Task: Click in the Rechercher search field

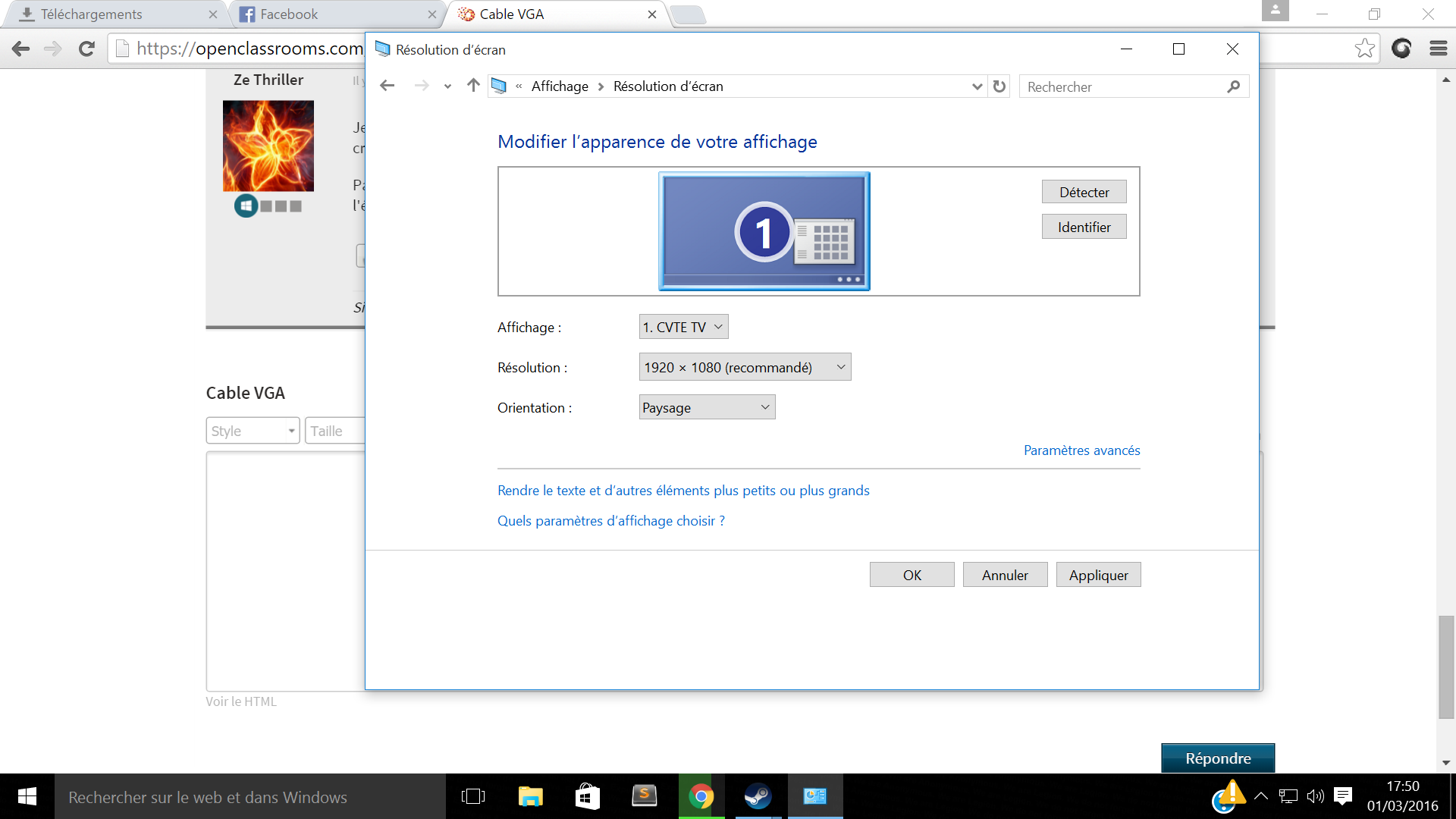Action: [1122, 86]
